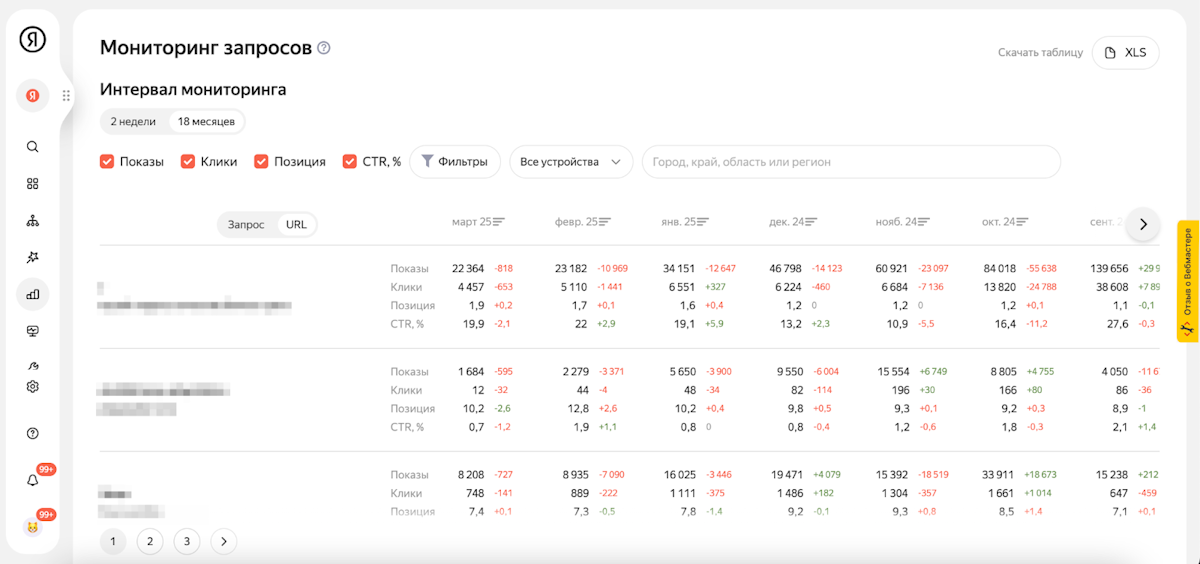Show the next months with the right arrow

tap(1142, 224)
